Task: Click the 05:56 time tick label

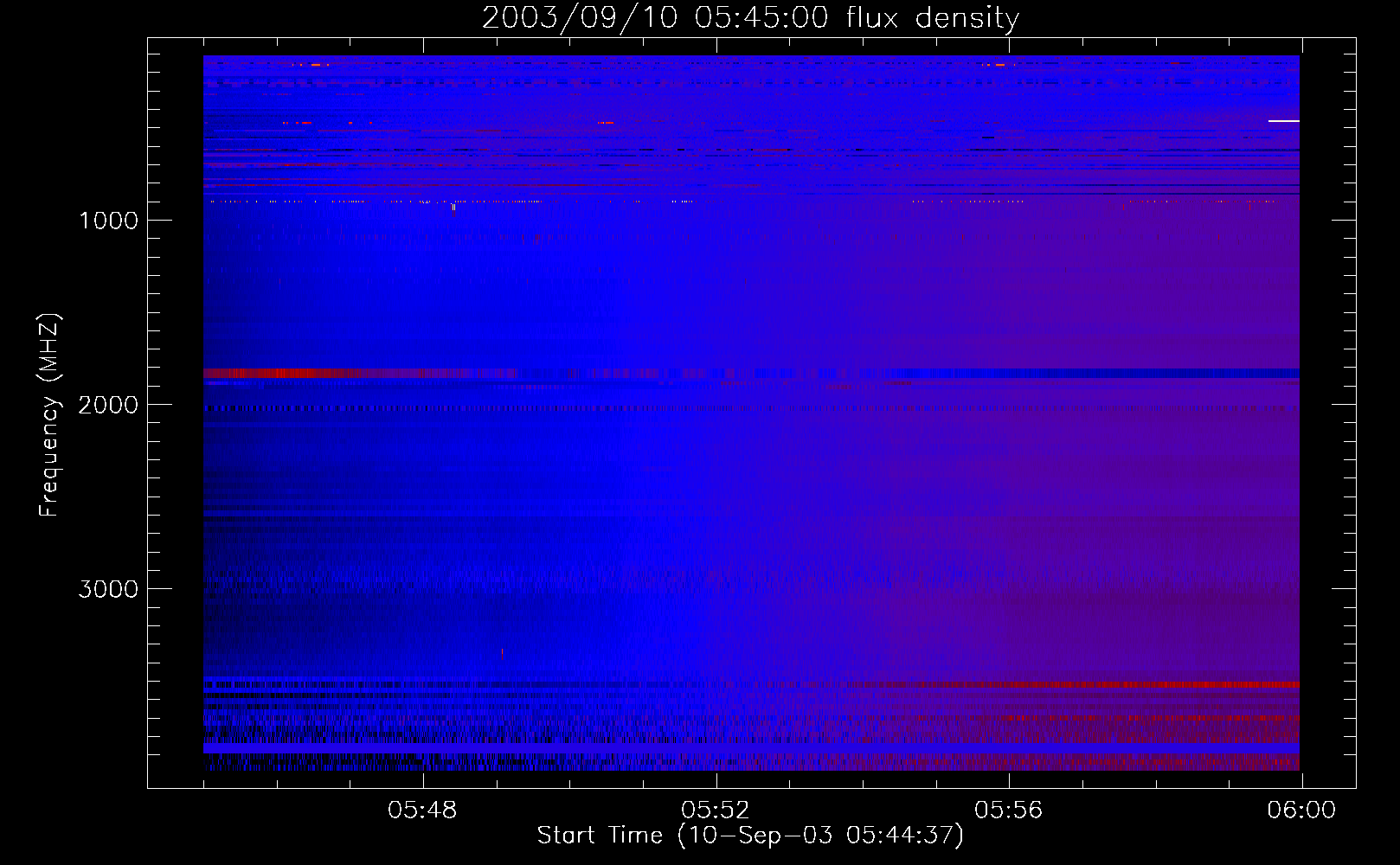Action: coord(1009,811)
